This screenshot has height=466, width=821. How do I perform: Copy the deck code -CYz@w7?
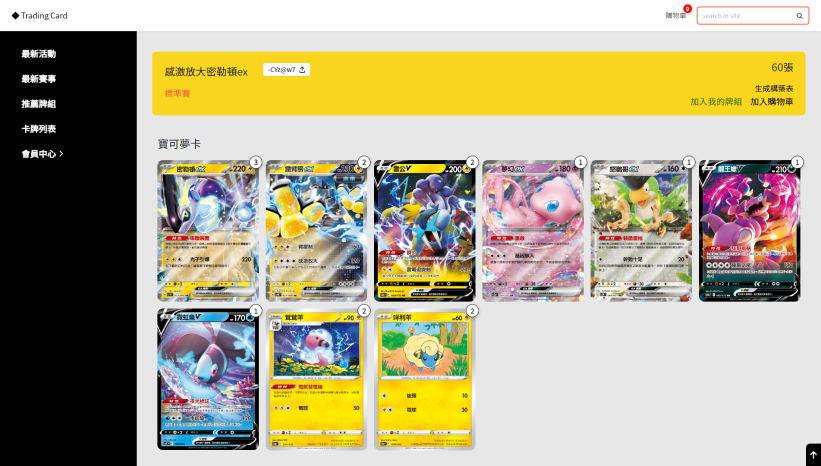(282, 70)
